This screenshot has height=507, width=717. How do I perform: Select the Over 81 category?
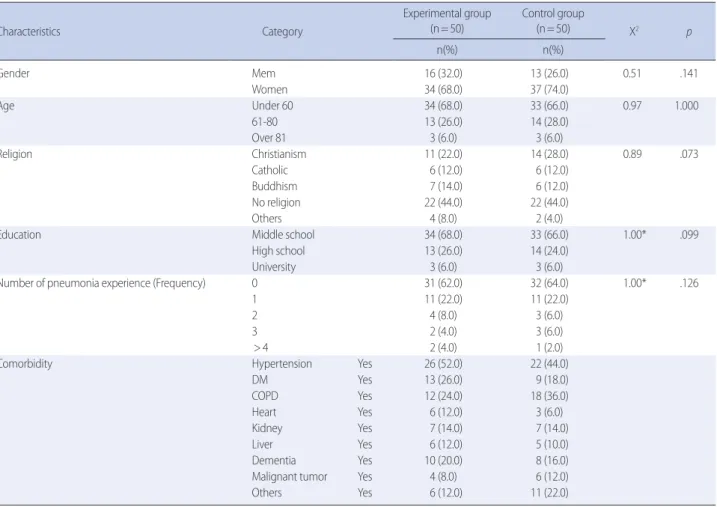268,138
